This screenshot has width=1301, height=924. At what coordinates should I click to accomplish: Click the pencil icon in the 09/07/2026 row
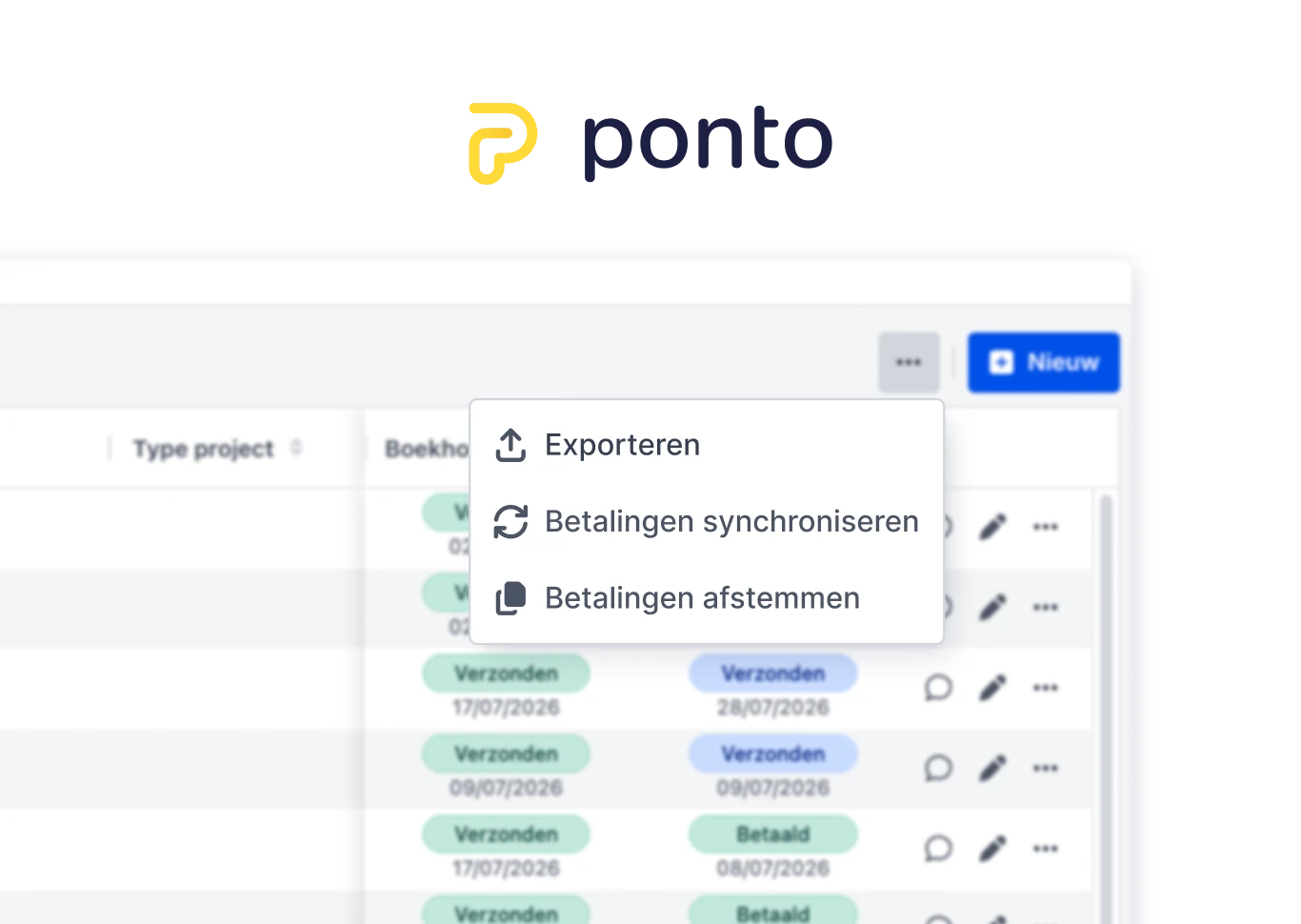point(992,768)
